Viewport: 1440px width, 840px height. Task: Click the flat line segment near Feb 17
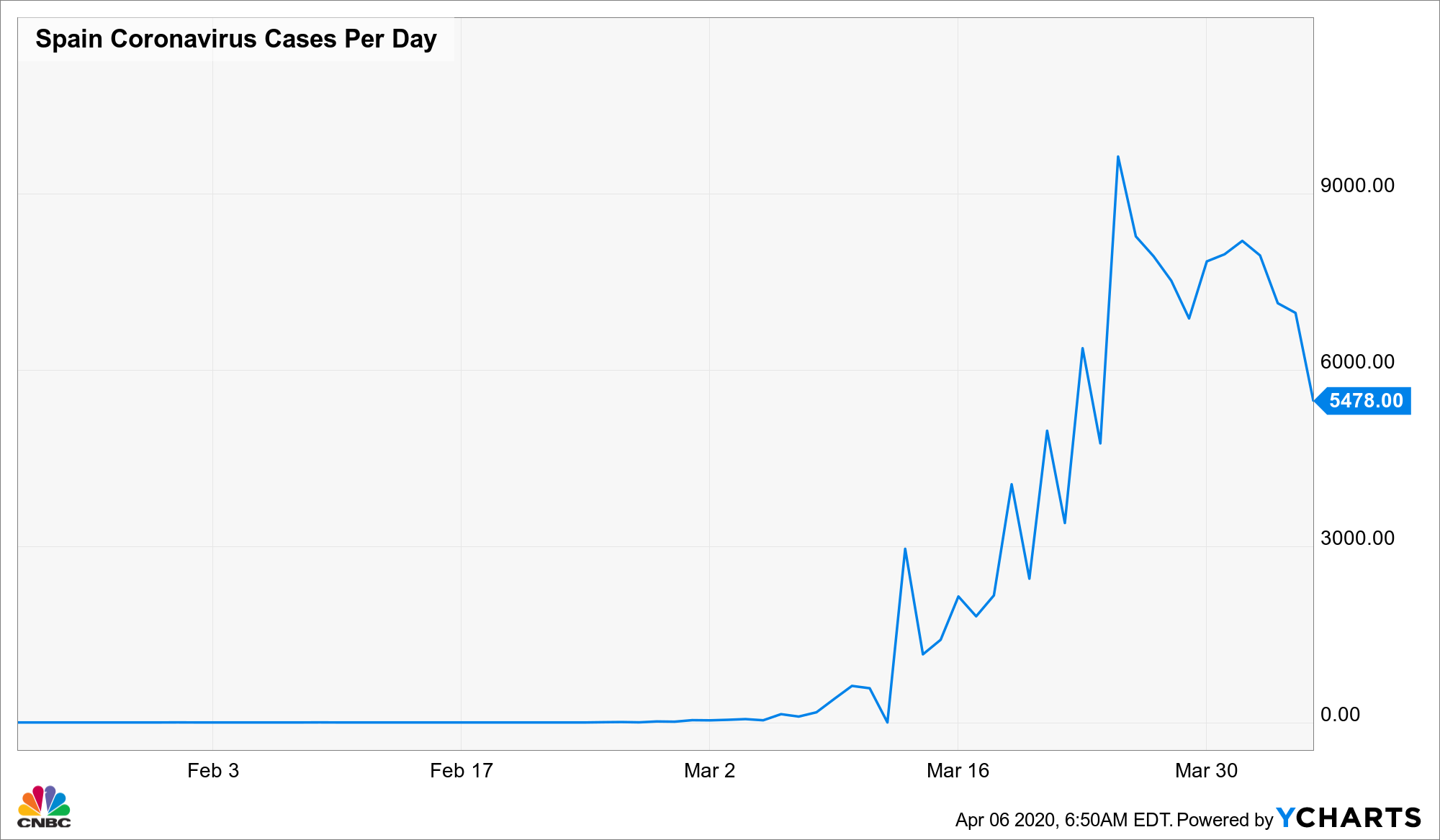coord(461,722)
